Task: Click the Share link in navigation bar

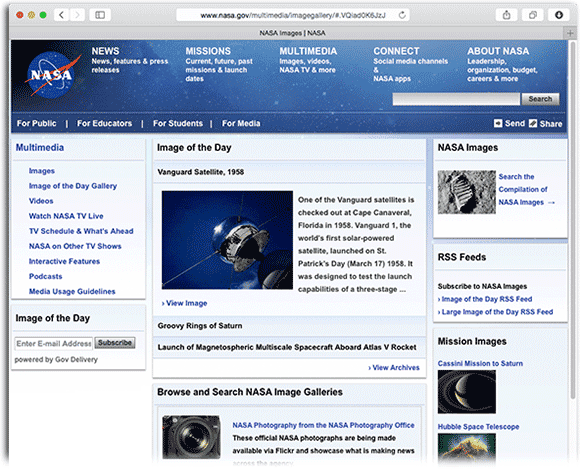Action: coord(550,124)
